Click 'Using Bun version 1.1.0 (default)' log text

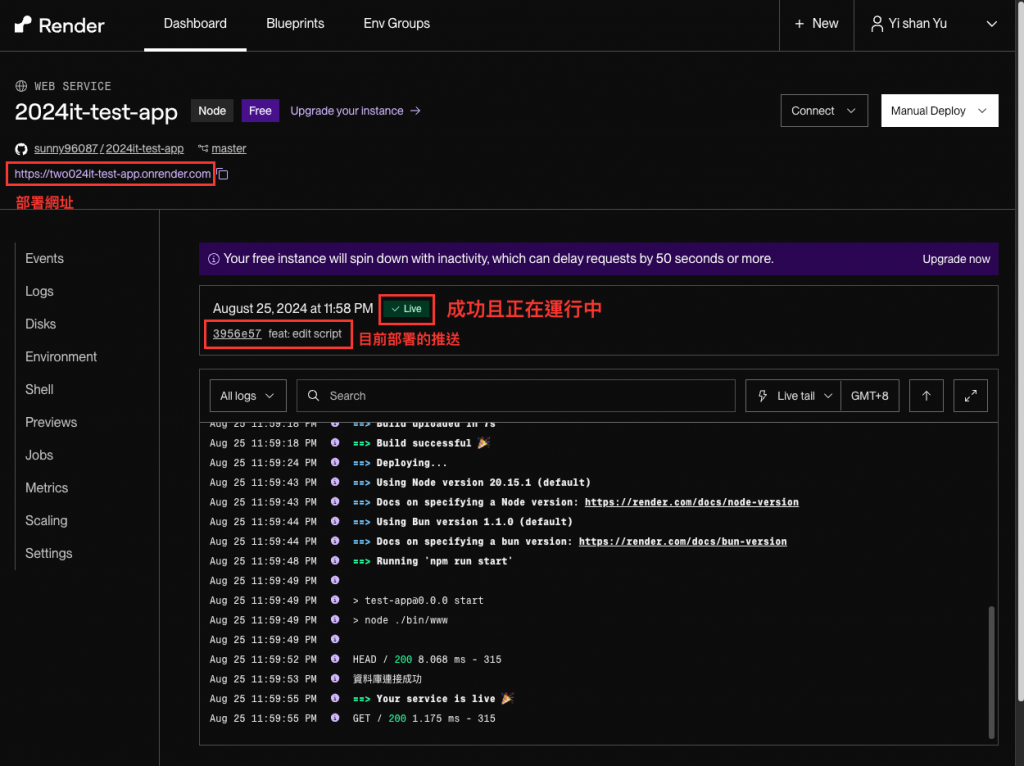click(474, 522)
